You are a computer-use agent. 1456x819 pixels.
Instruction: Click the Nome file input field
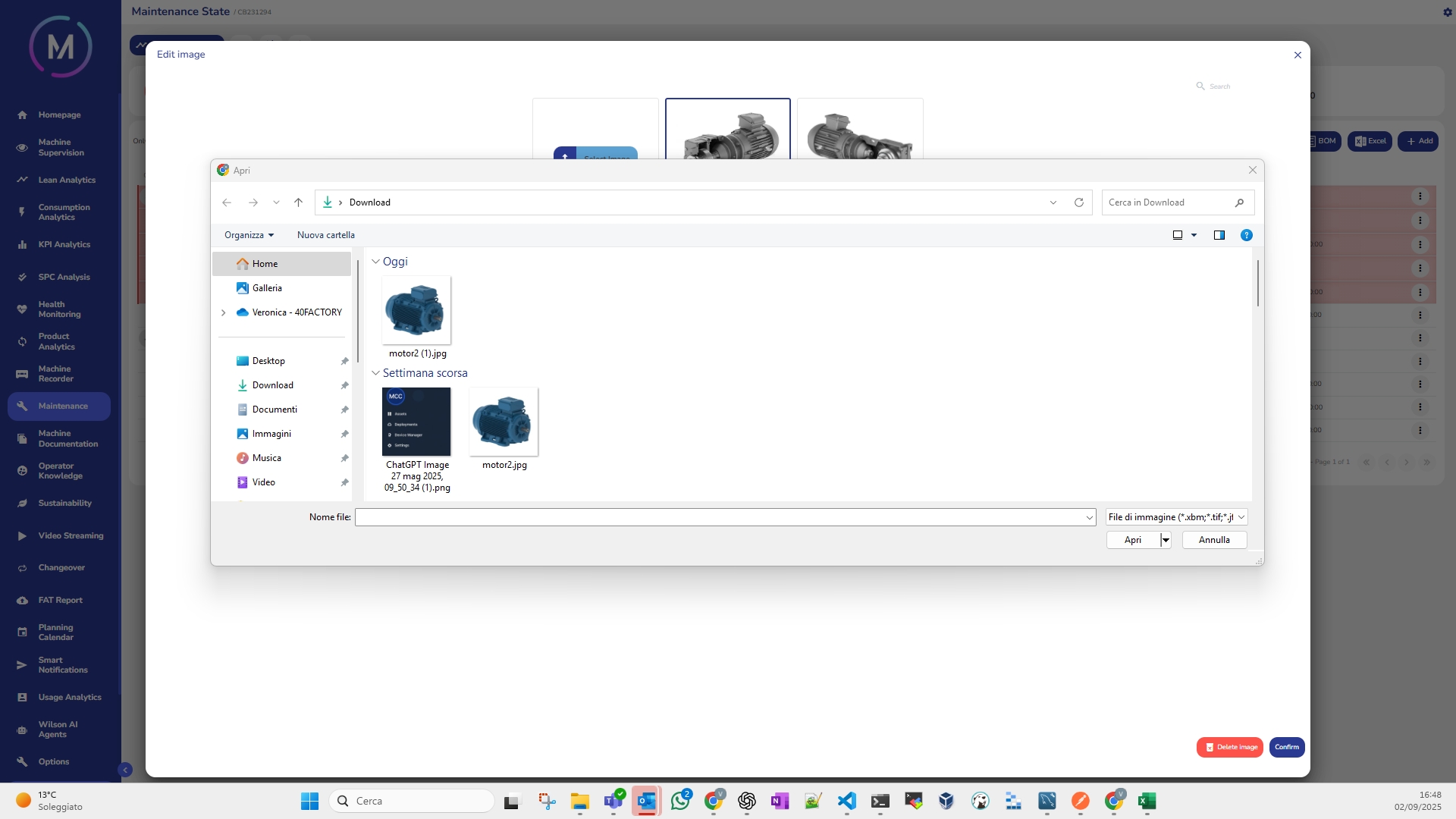[720, 517]
